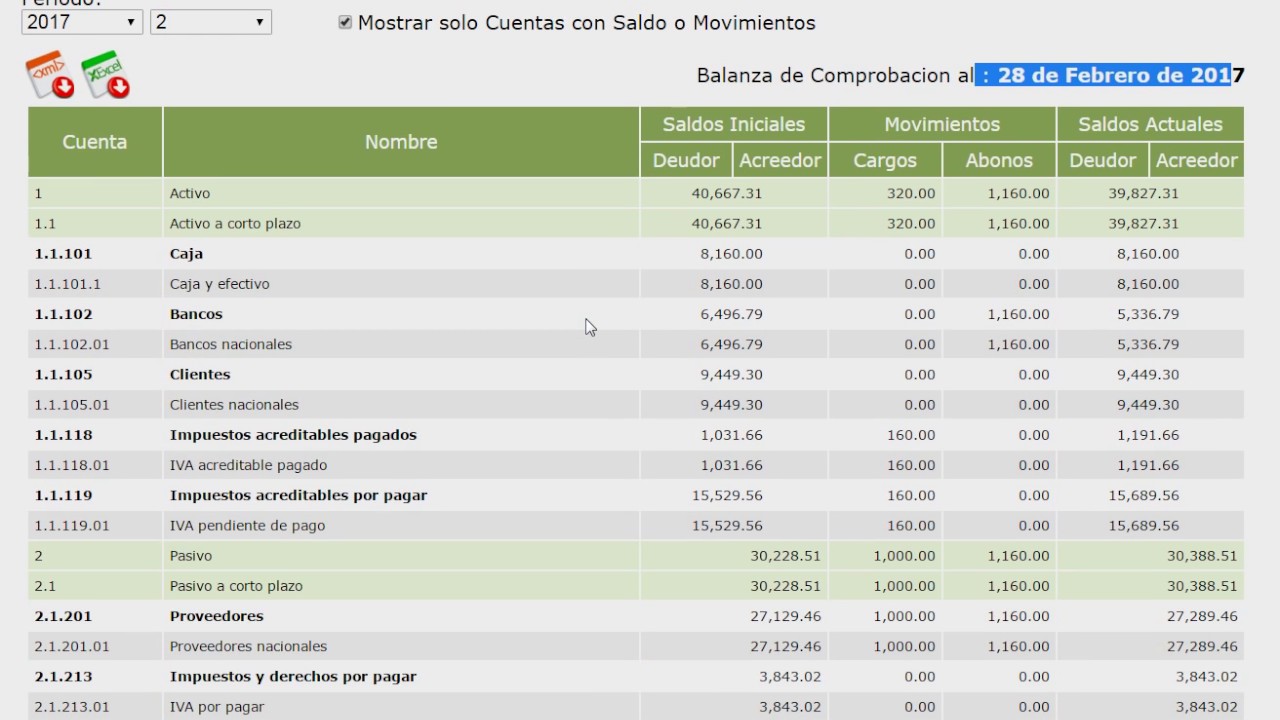Click Bancos nacionales Abonos value 1,160.00
Image resolution: width=1280 pixels, height=720 pixels.
[1018, 344]
